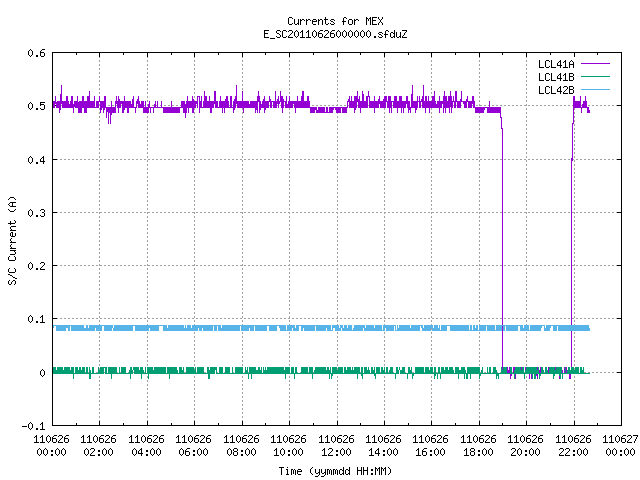640x480 pixels.
Task: Click the '110626 14:00' x-axis tick label
Action: (383, 446)
